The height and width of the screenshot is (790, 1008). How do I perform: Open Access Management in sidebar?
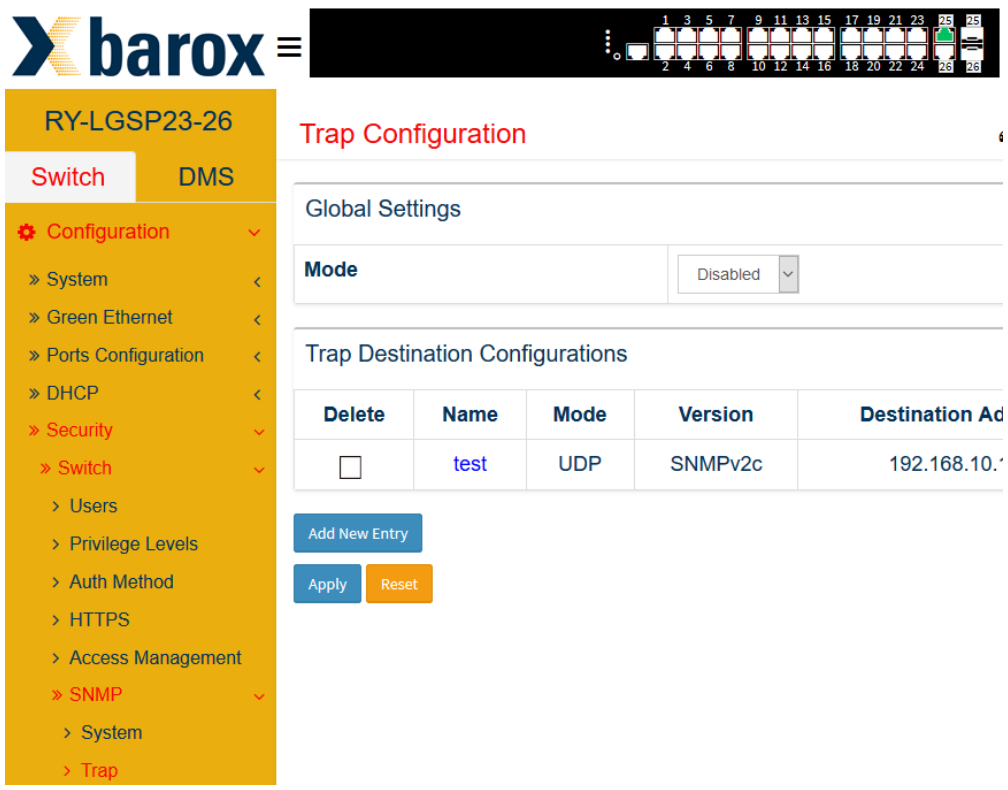(155, 658)
